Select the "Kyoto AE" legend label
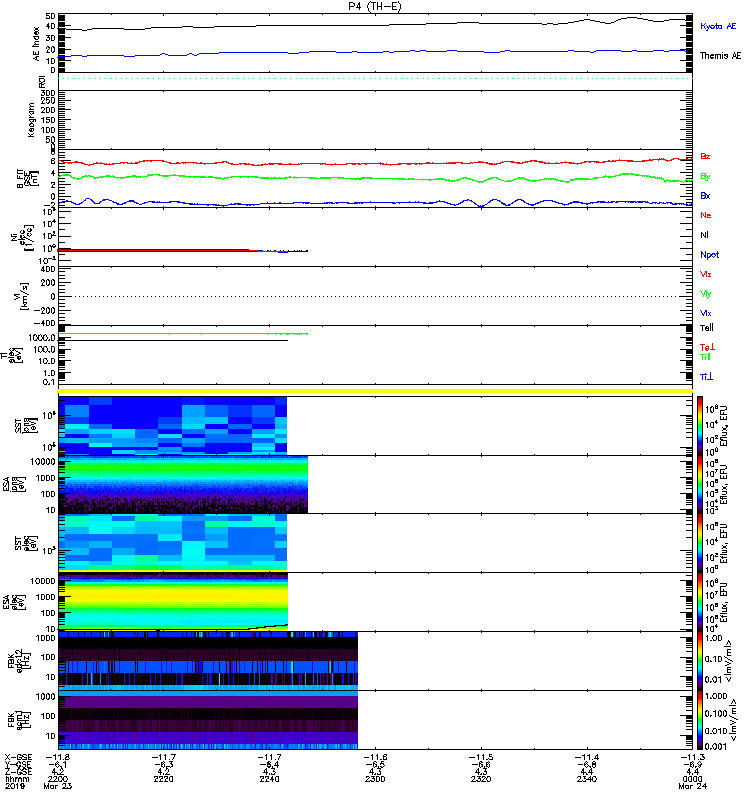This screenshot has width=750, height=800. pos(718,26)
